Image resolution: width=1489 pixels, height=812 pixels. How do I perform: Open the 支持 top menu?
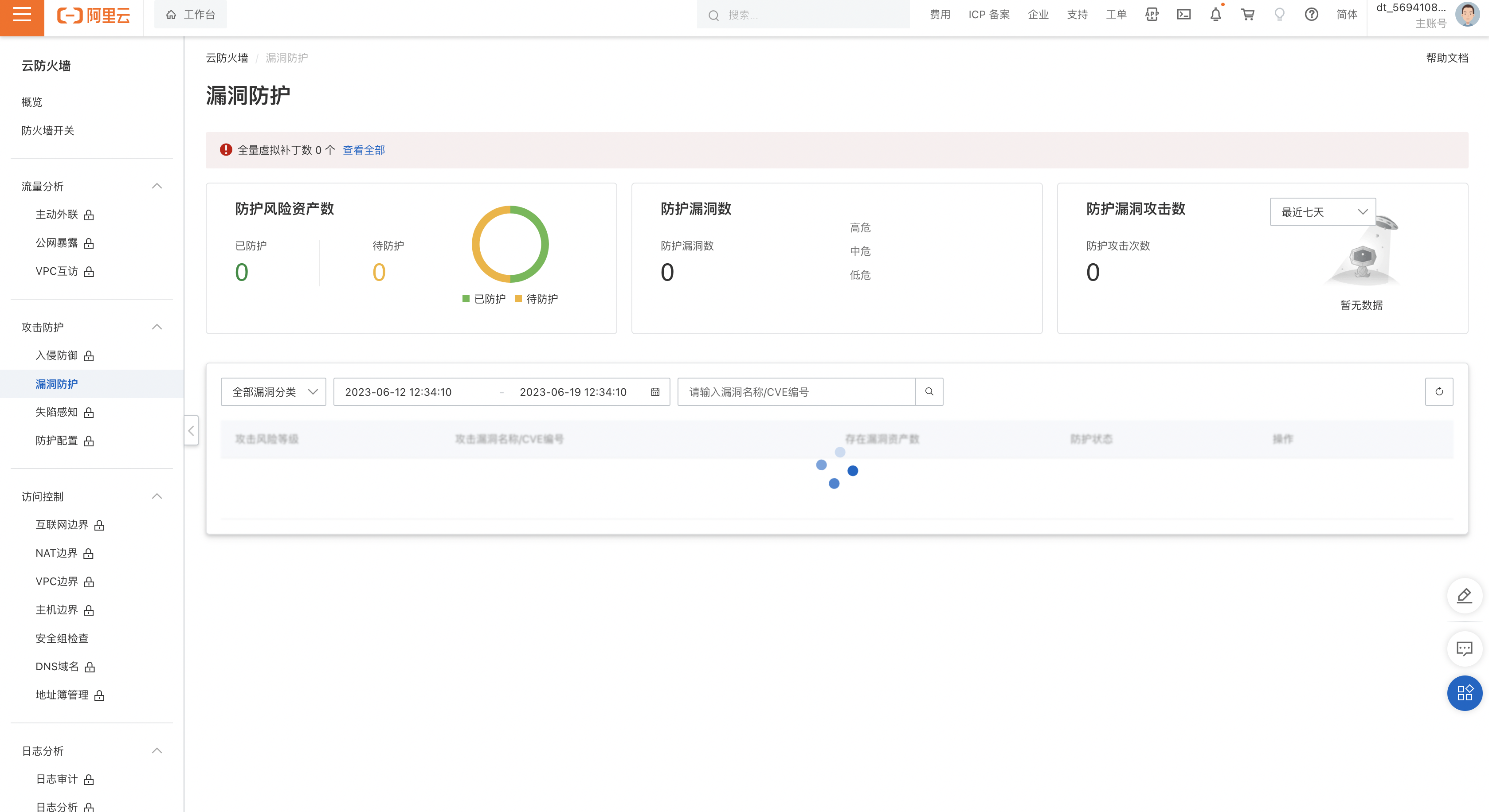coord(1078,15)
